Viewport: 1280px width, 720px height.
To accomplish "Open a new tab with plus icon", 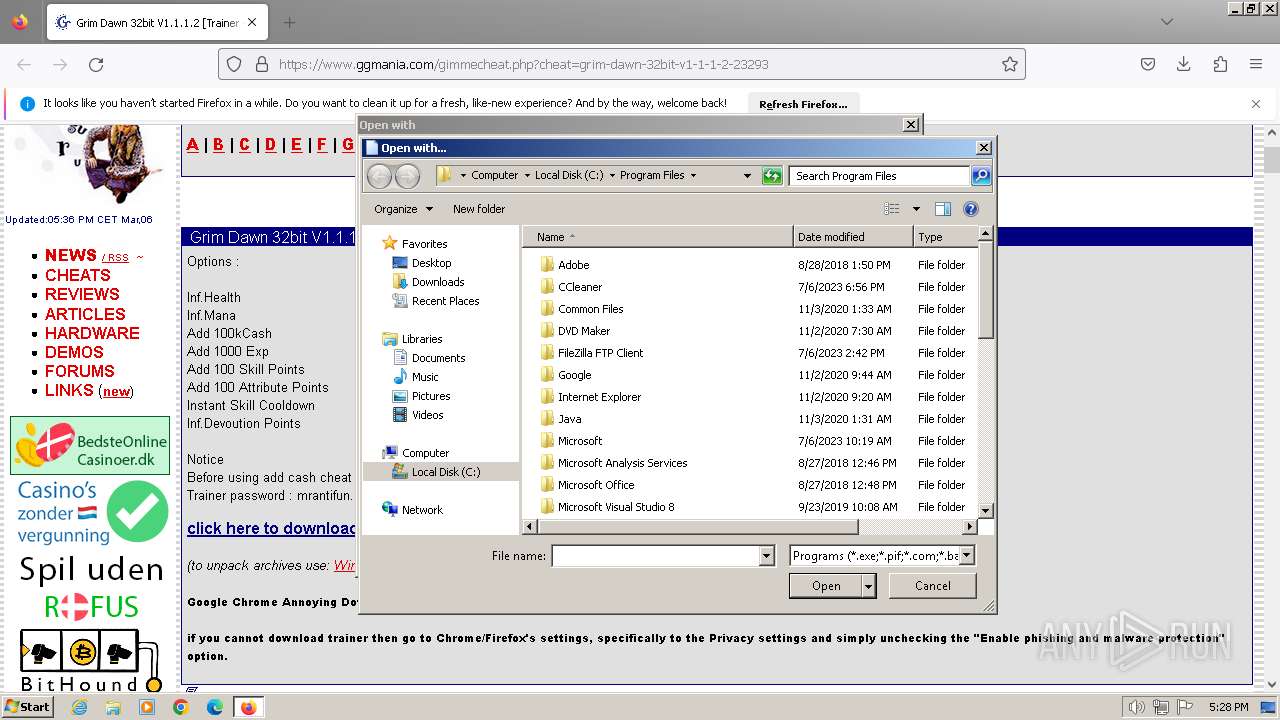I will 289,22.
